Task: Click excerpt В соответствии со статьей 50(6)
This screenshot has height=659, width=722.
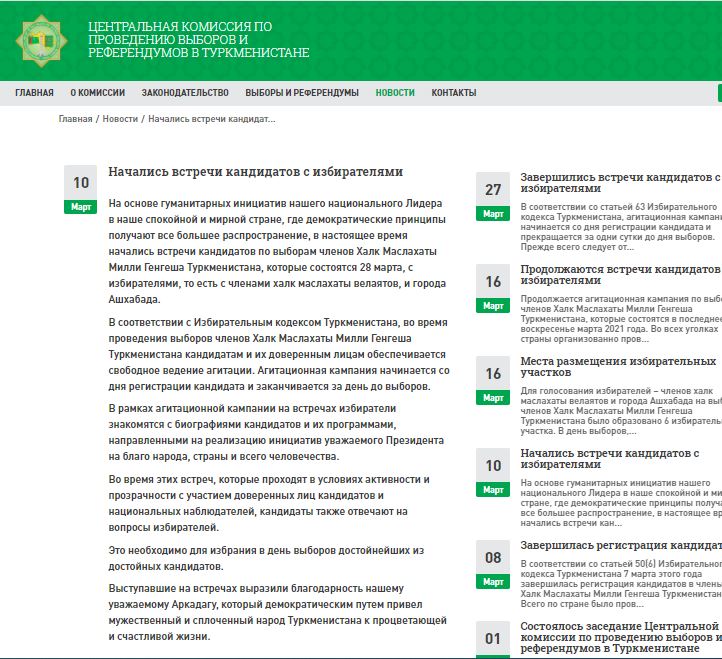Action: (621, 584)
